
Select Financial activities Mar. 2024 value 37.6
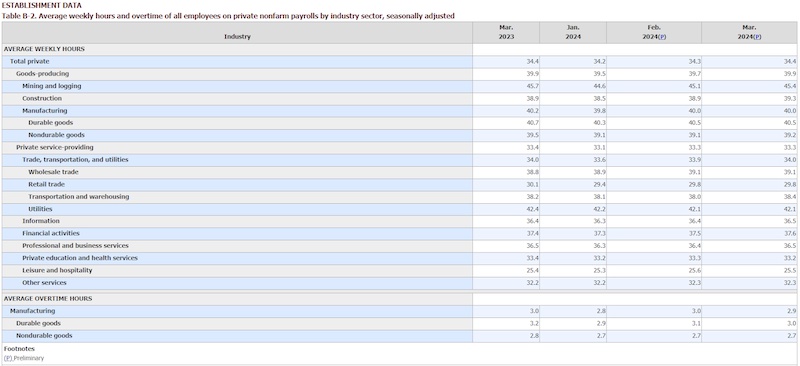789,233
